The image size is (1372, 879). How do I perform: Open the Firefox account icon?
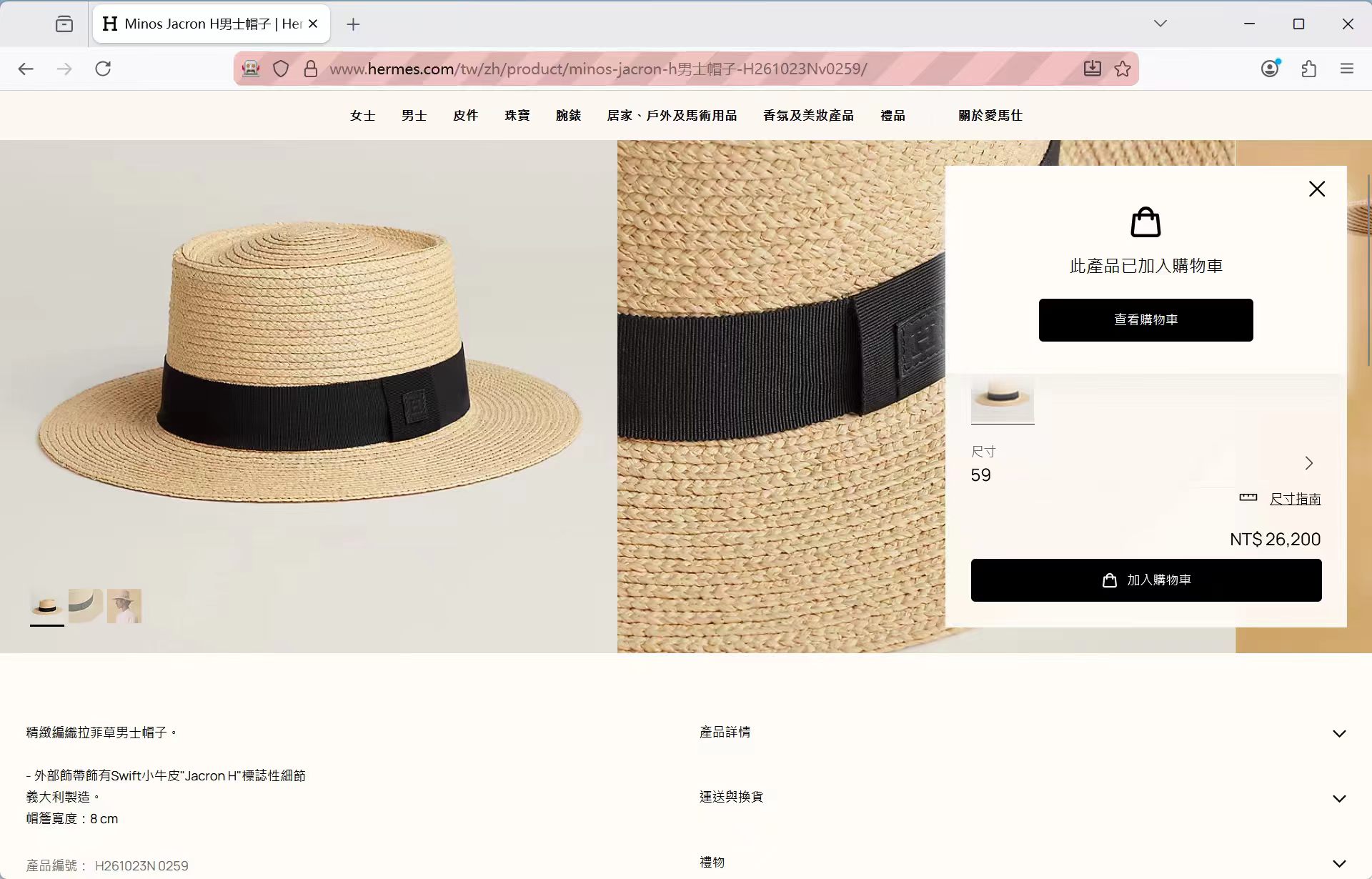(1270, 69)
